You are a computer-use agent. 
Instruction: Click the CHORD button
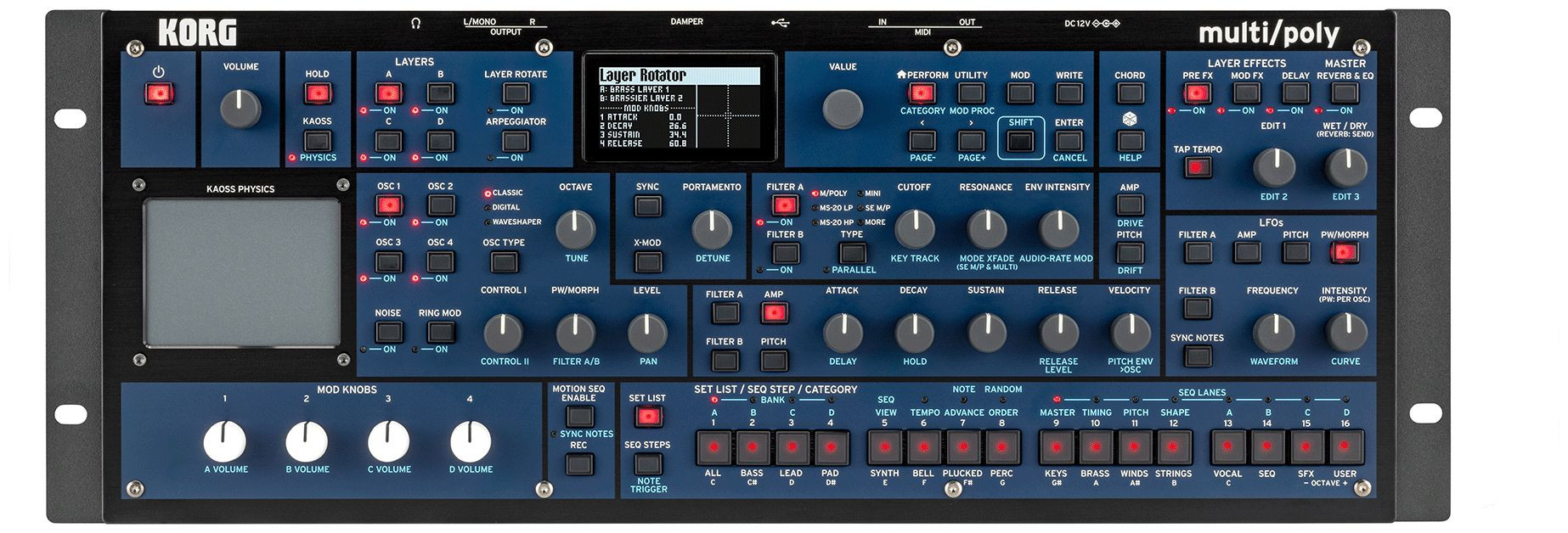click(x=1129, y=93)
